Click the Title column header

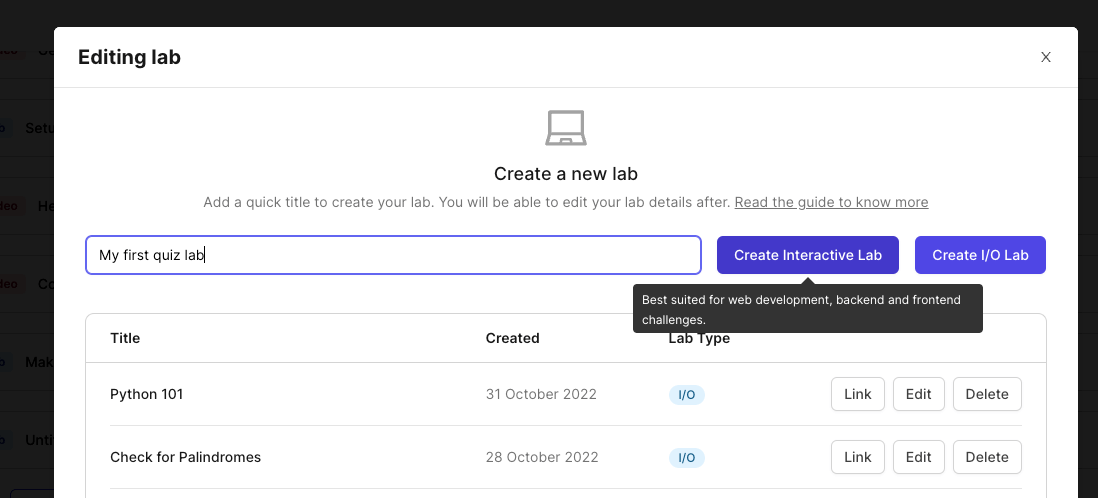coord(125,338)
